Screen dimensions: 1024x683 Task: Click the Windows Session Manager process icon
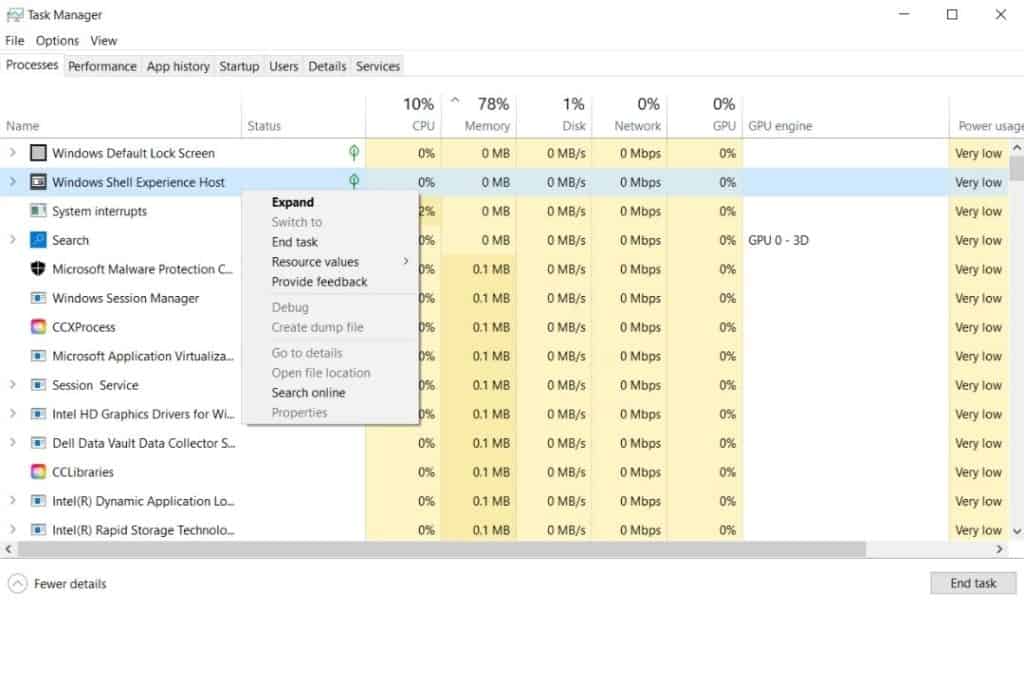pyautogui.click(x=39, y=298)
